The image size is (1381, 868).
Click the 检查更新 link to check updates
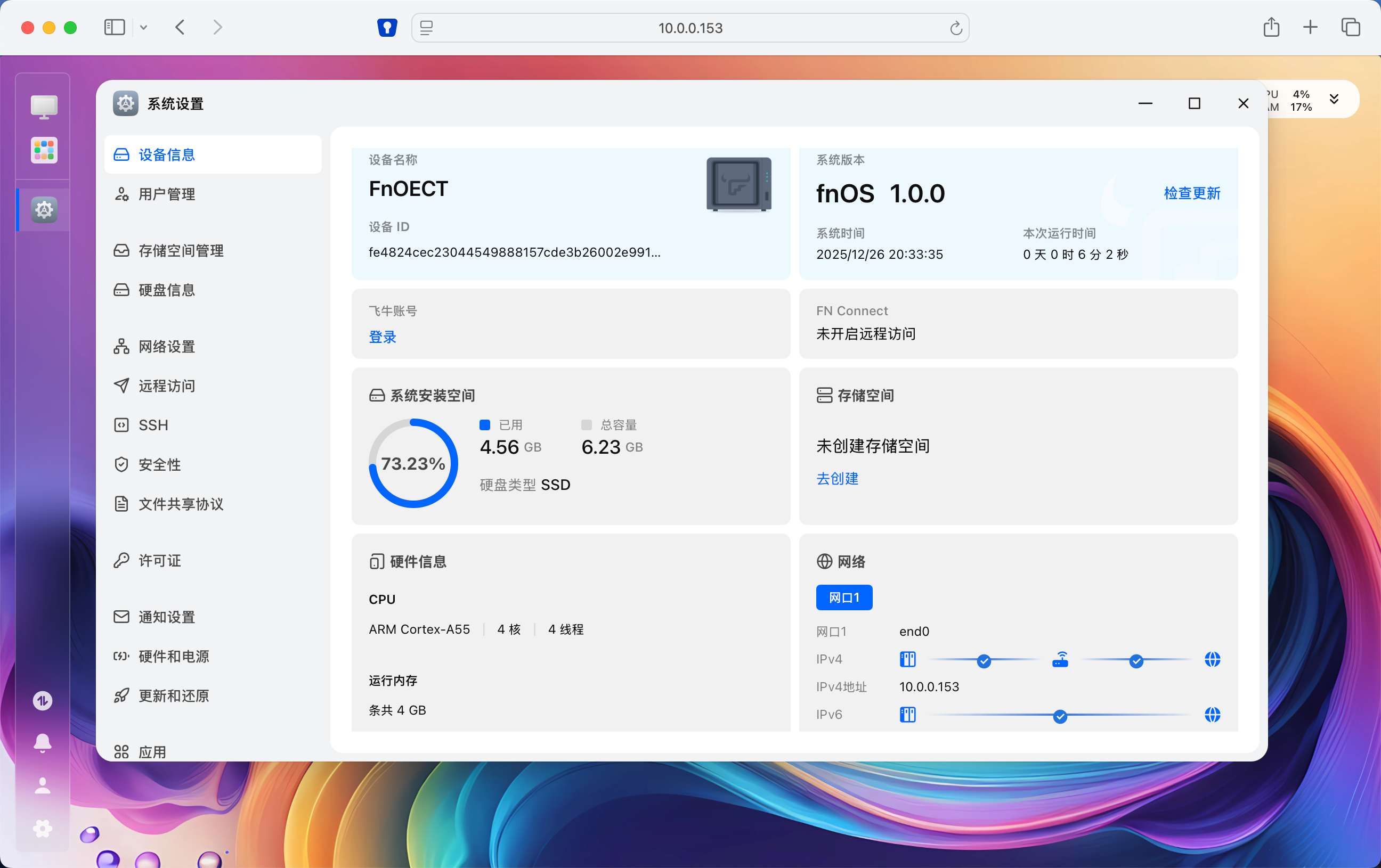[x=1191, y=194]
